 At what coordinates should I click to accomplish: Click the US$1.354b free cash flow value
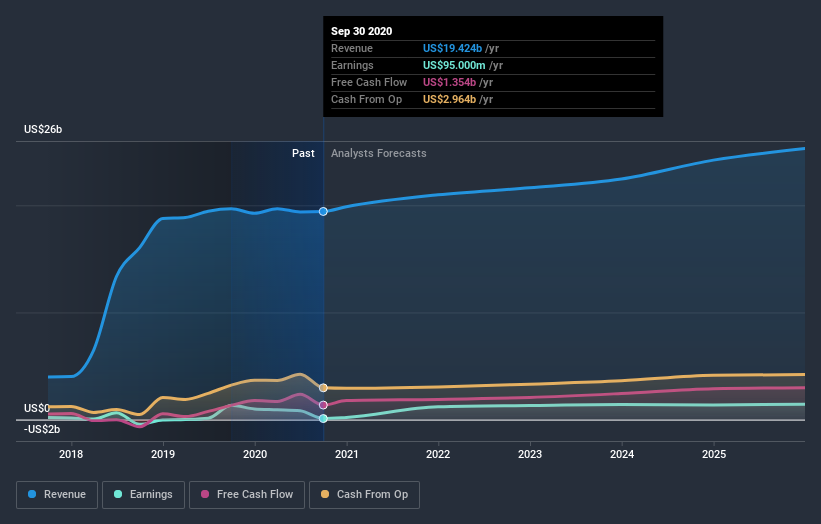tap(449, 82)
